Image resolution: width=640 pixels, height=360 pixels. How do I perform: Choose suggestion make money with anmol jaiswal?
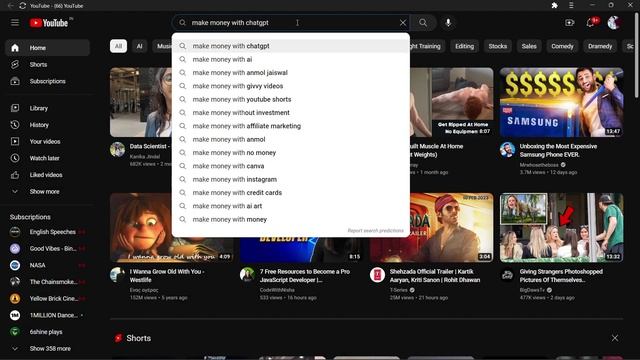point(291,73)
